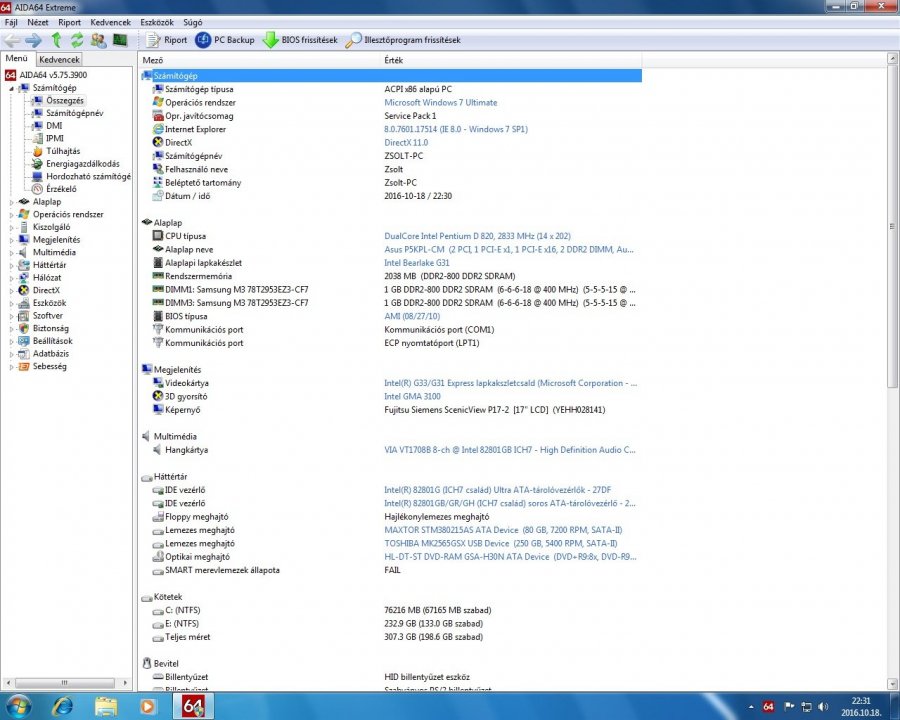Viewport: 900px width, 720px height.
Task: Open Windows Explorer from the taskbar
Action: [106, 706]
